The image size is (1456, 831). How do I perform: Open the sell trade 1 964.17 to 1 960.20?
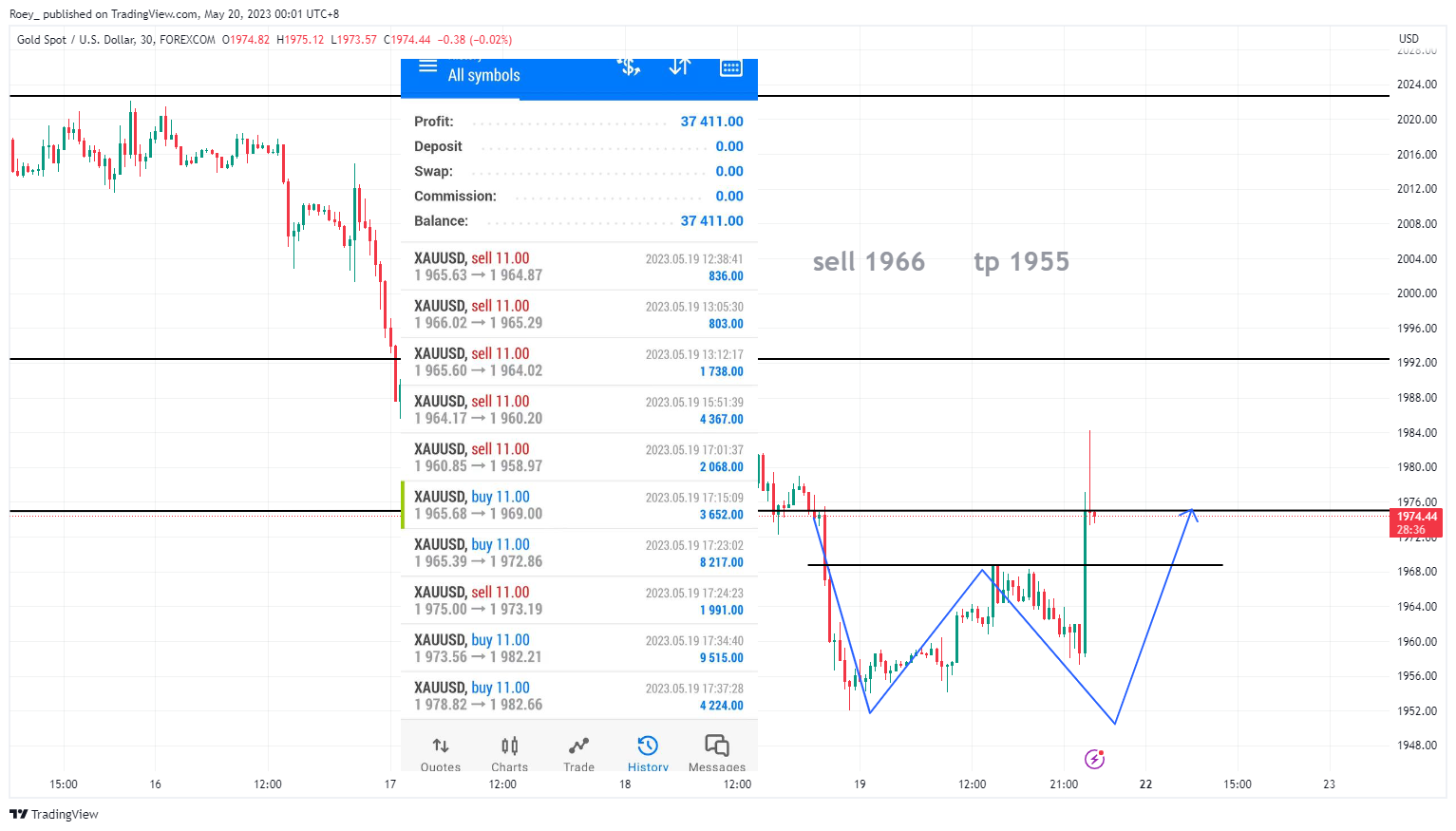point(579,409)
